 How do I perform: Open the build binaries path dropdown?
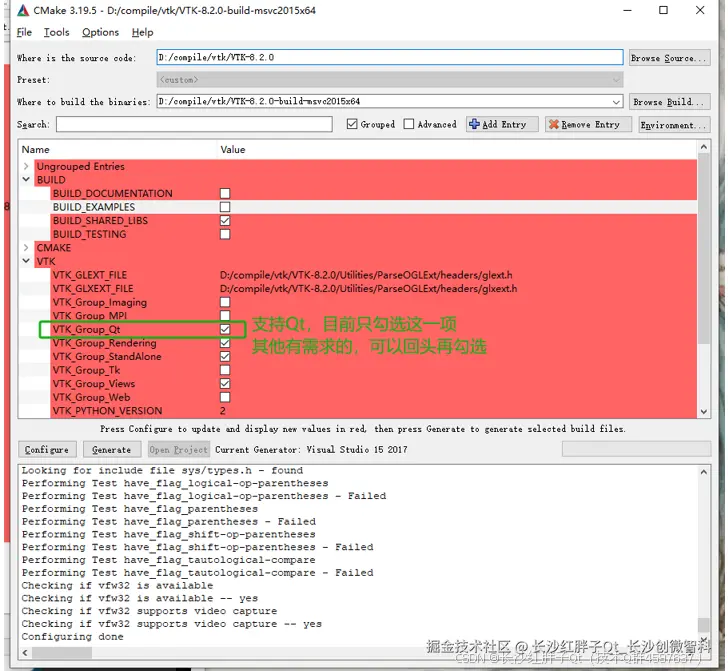click(x=616, y=102)
